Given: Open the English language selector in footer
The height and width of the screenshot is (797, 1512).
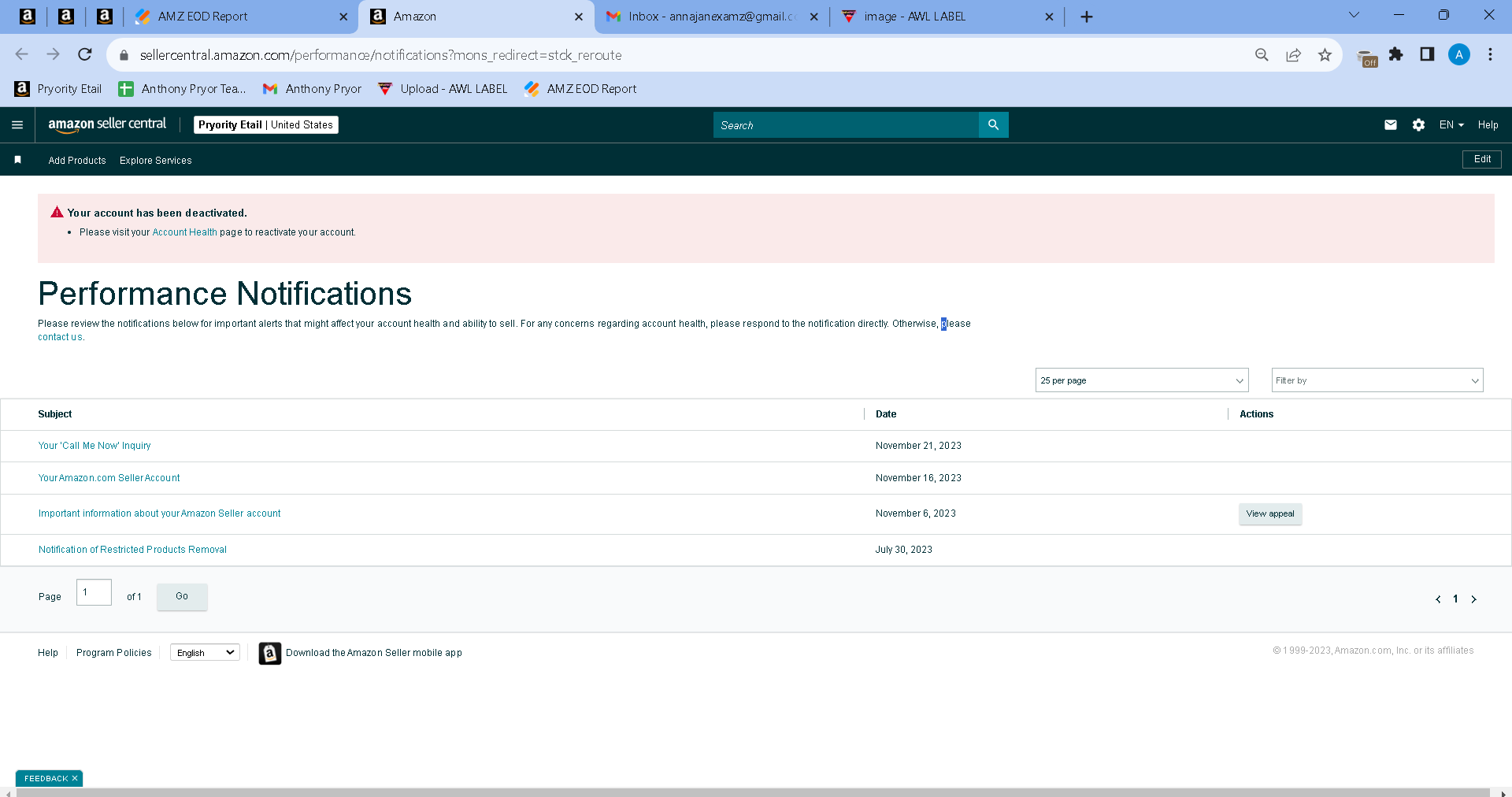Looking at the screenshot, I should tap(205, 653).
